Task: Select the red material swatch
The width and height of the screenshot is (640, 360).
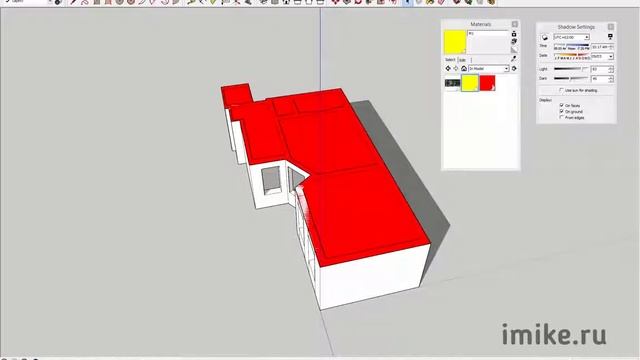Action: click(x=487, y=83)
